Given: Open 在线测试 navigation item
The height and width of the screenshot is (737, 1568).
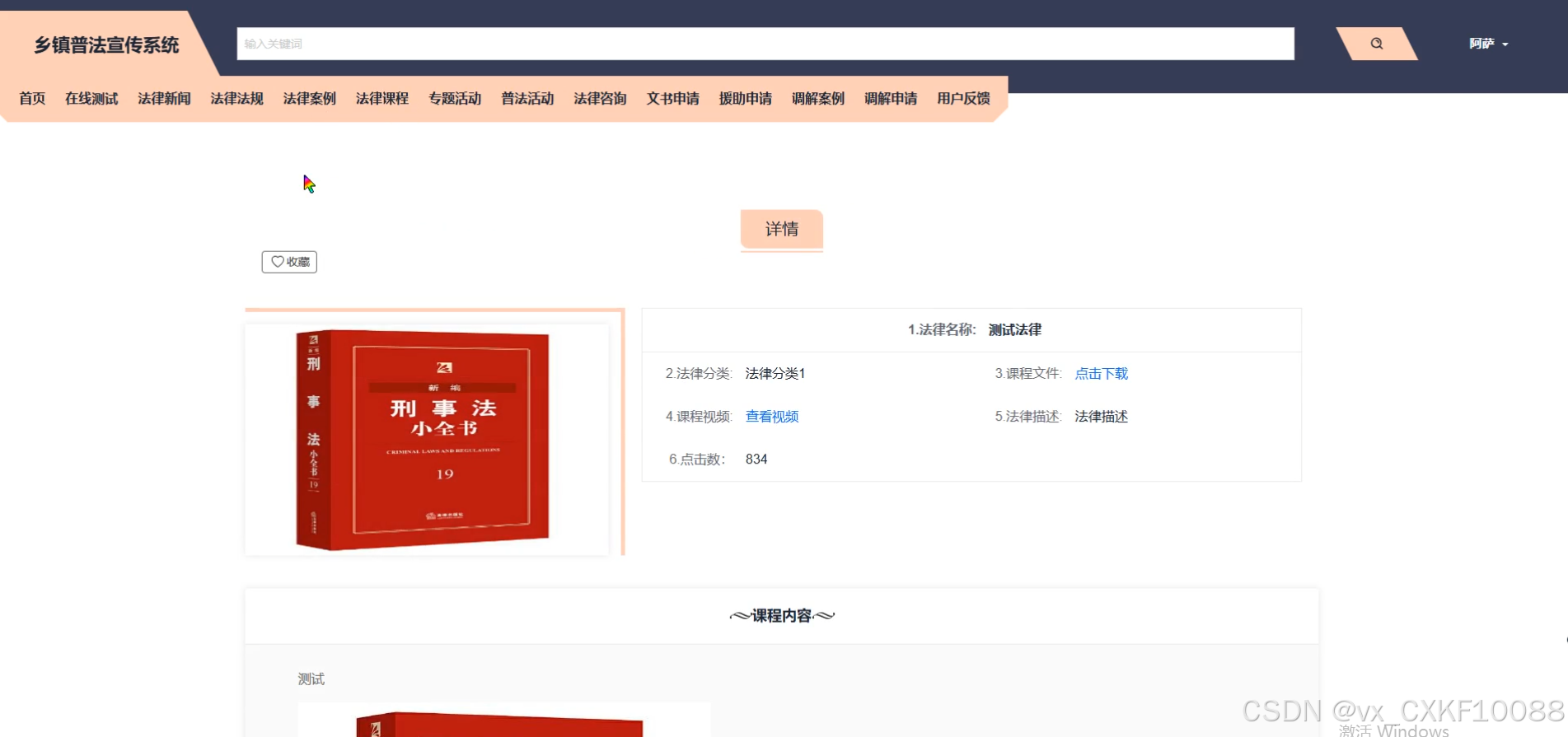Looking at the screenshot, I should 91,99.
